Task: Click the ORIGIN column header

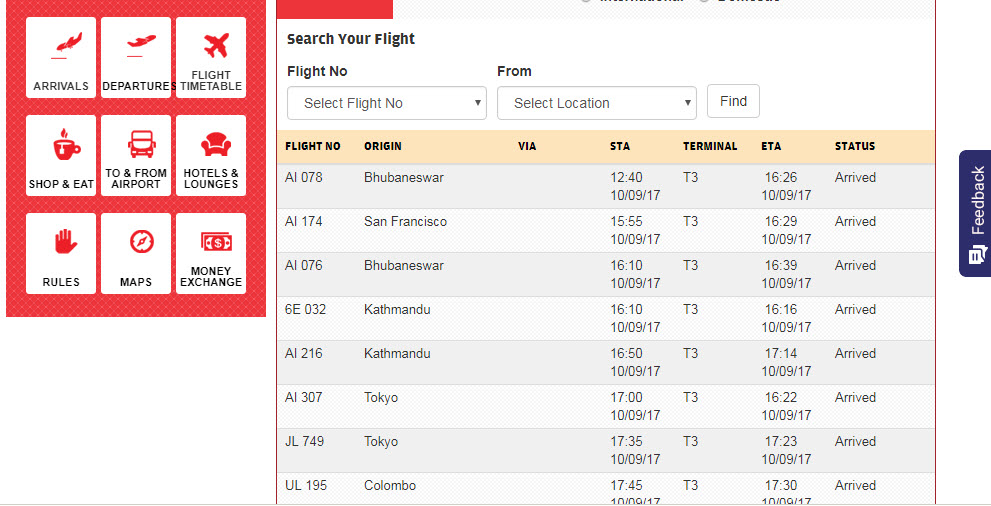Action: click(383, 146)
